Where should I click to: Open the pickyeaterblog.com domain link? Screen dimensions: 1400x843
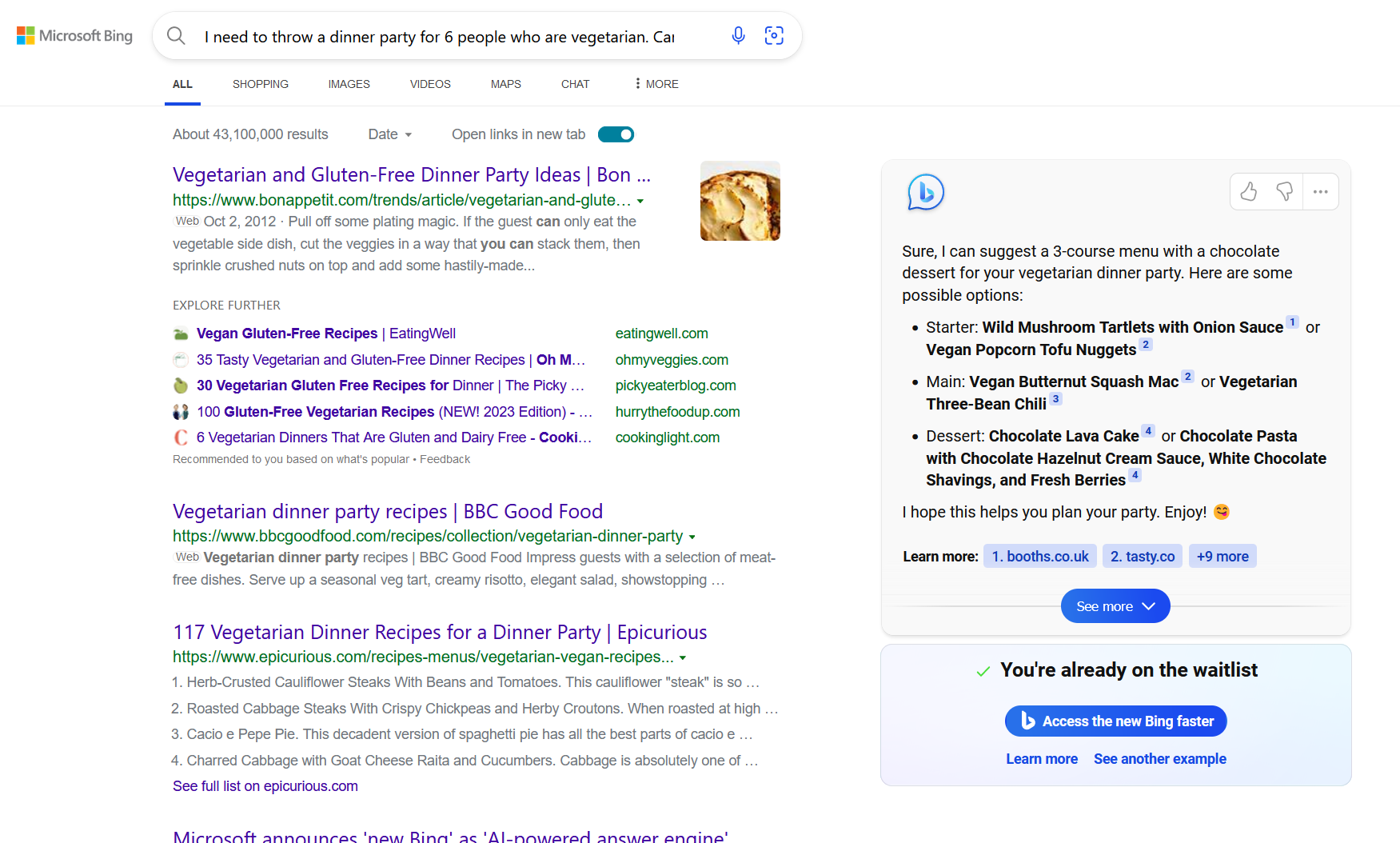coord(676,386)
